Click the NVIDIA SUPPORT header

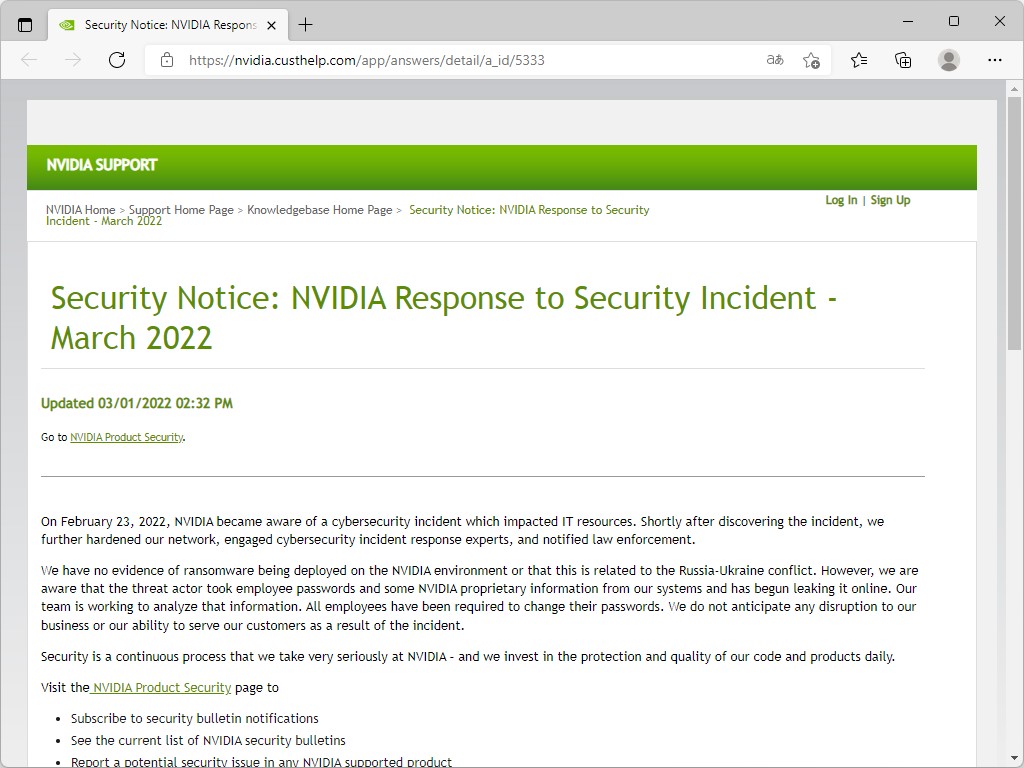(102, 165)
